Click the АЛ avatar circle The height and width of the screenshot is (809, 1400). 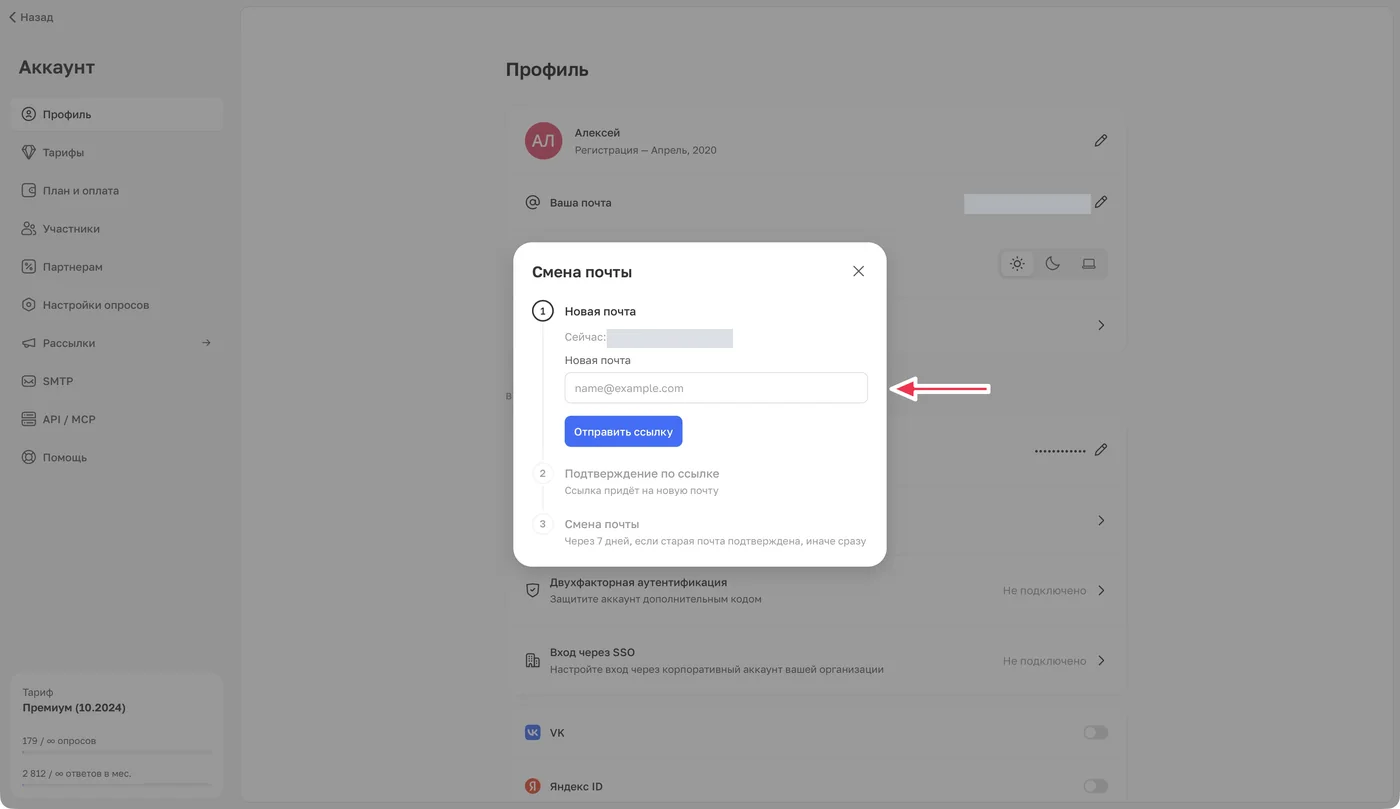pos(543,141)
